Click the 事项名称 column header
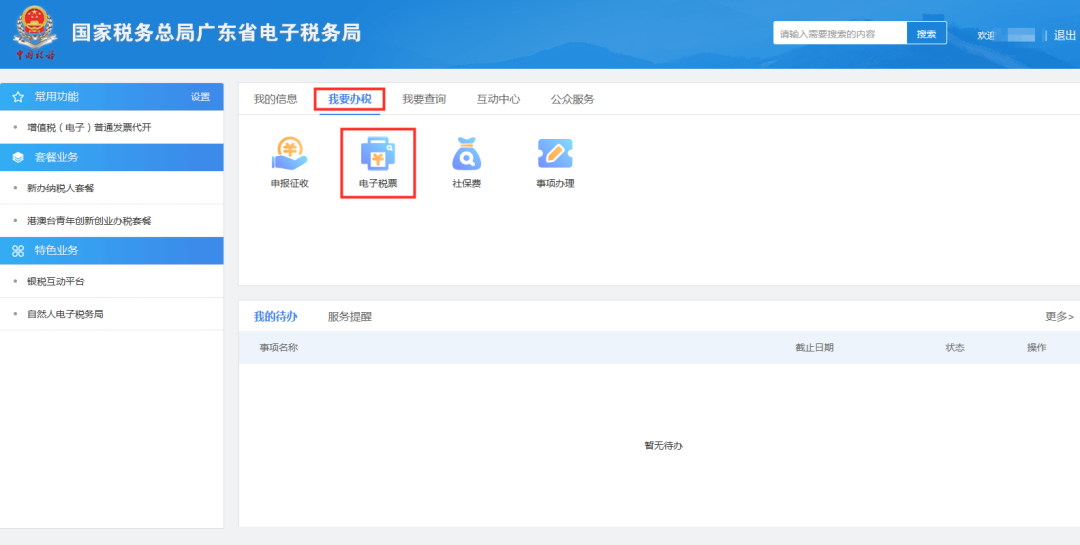The height and width of the screenshot is (545, 1080). (278, 348)
